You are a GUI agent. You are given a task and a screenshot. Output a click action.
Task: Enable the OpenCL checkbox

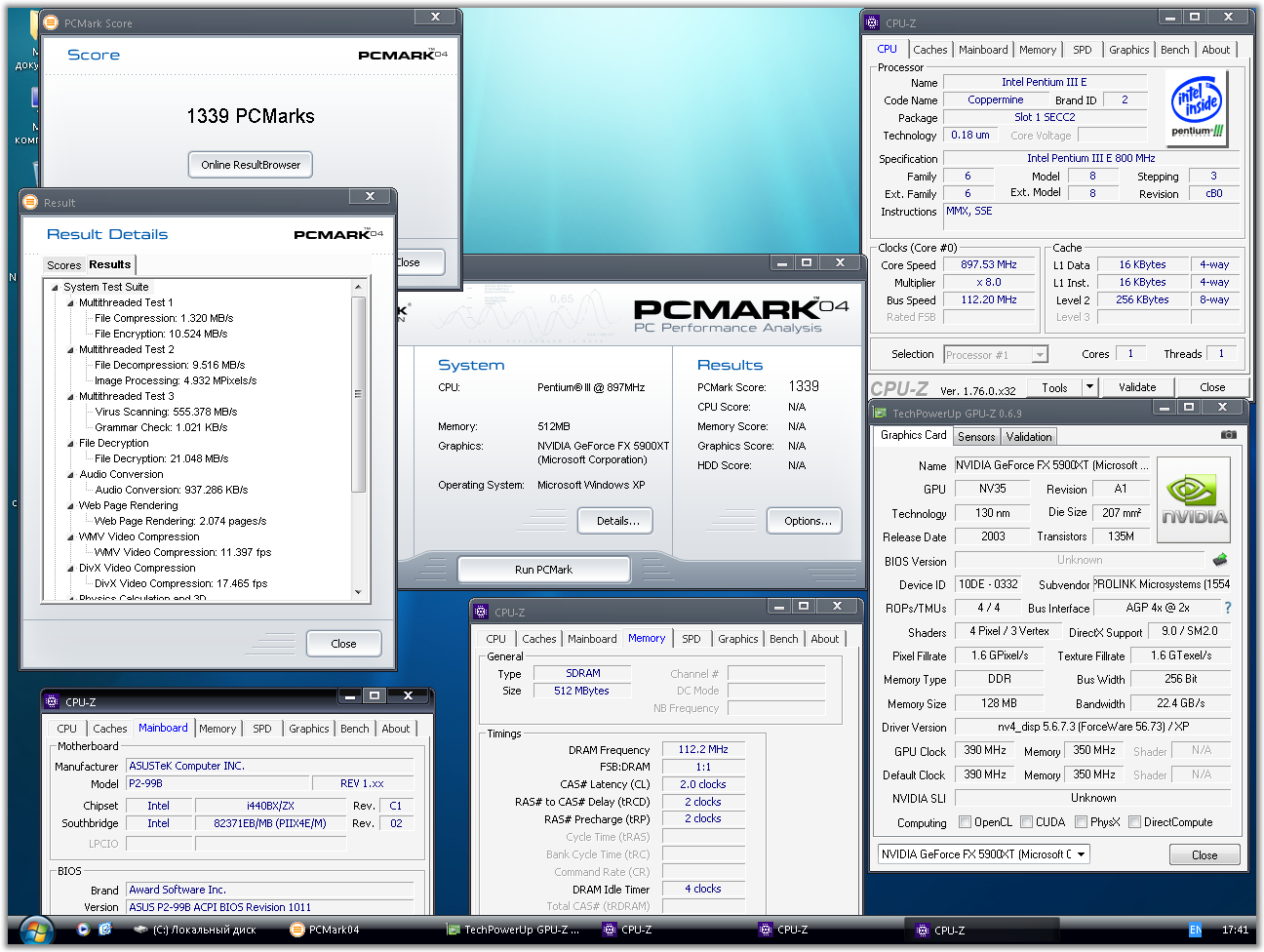point(965,822)
